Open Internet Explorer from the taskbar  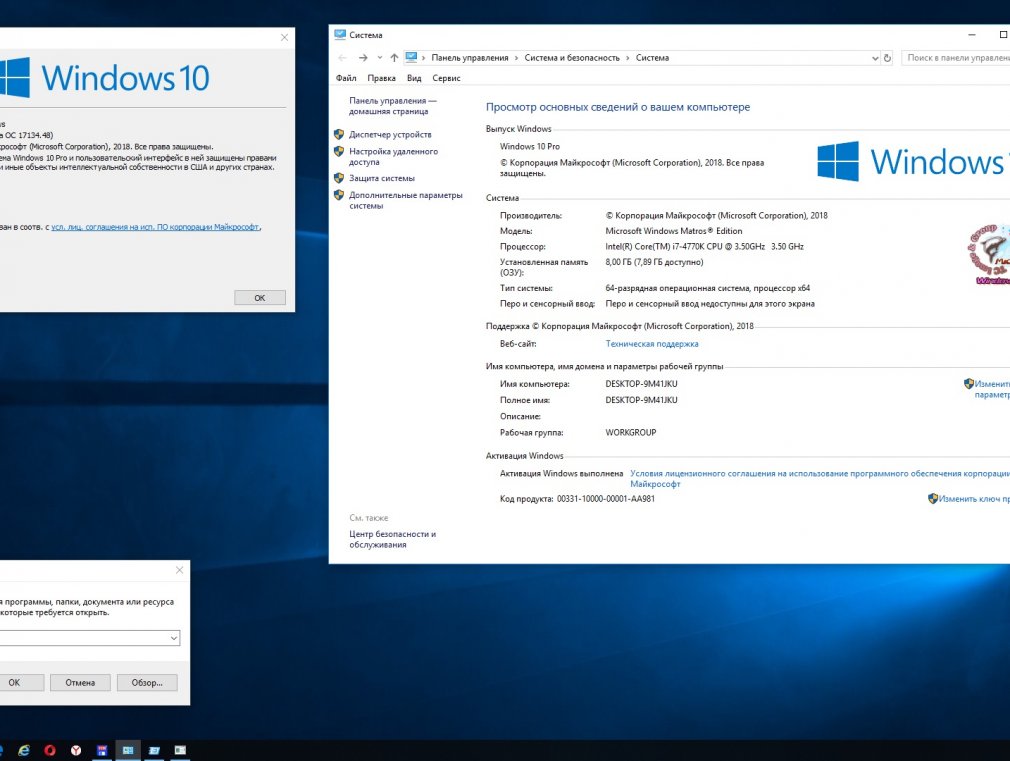click(x=24, y=750)
